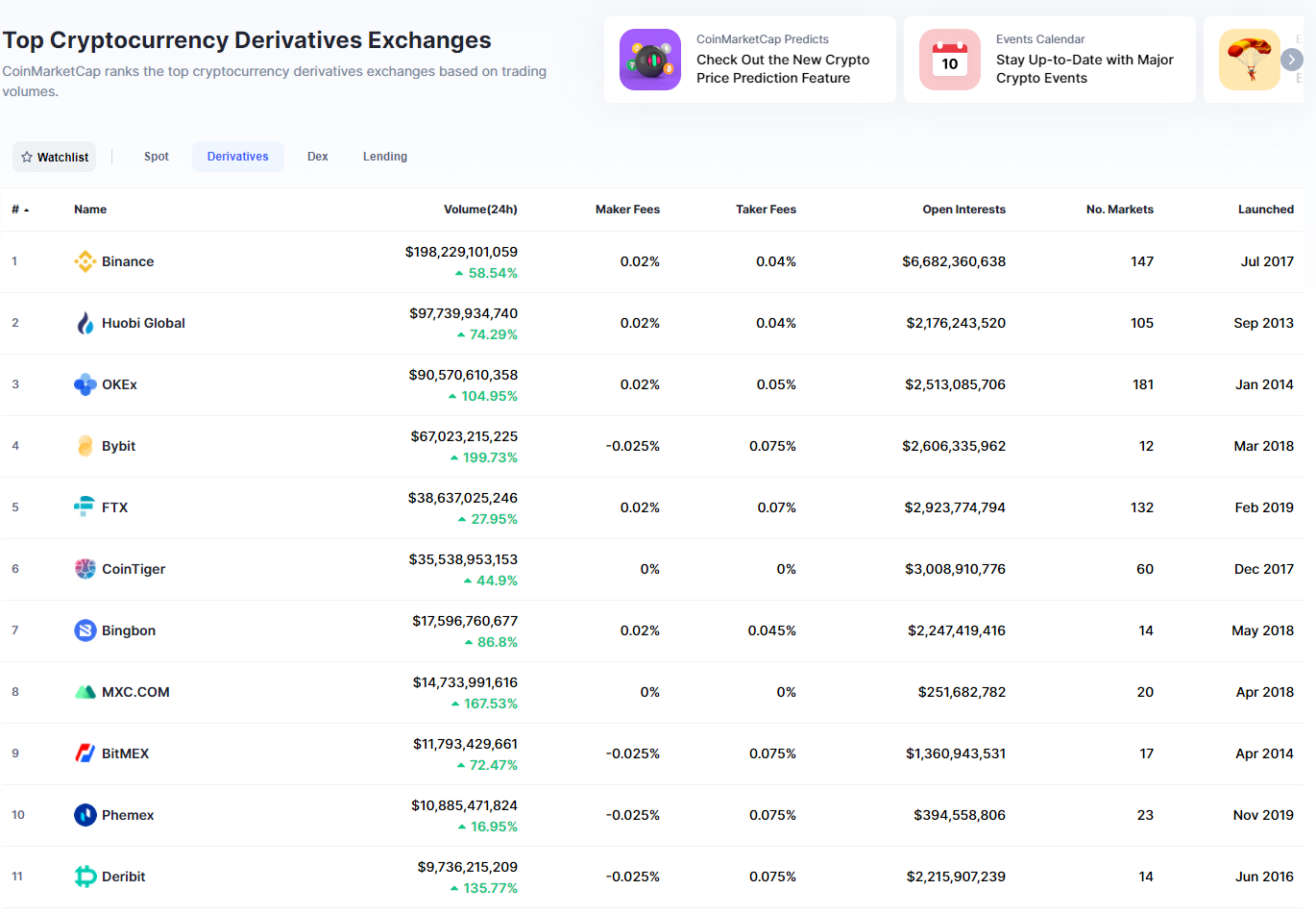This screenshot has width=1316, height=914.
Task: Click CoinTiger open interest $3,008,910,776
Action: [x=955, y=569]
